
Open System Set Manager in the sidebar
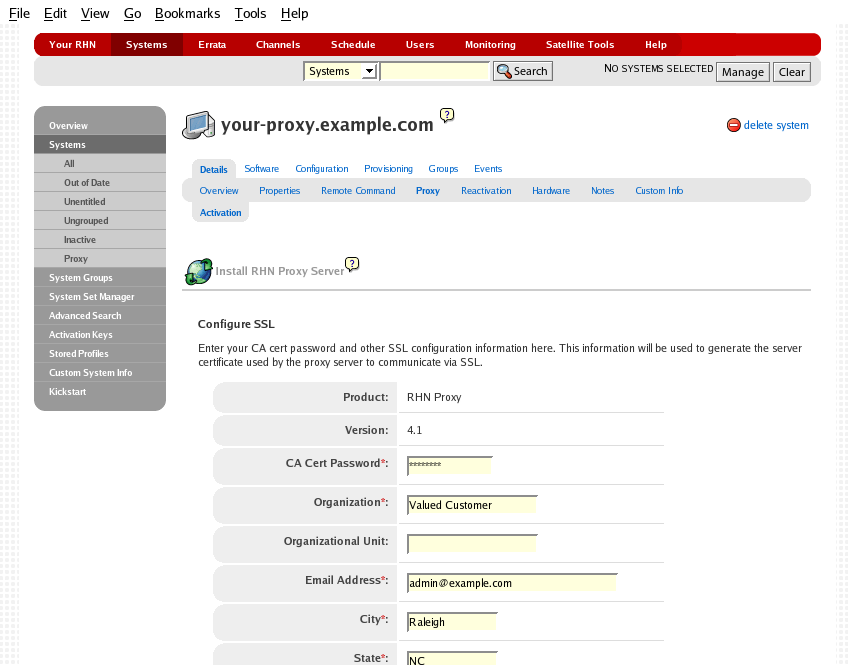[x=100, y=296]
